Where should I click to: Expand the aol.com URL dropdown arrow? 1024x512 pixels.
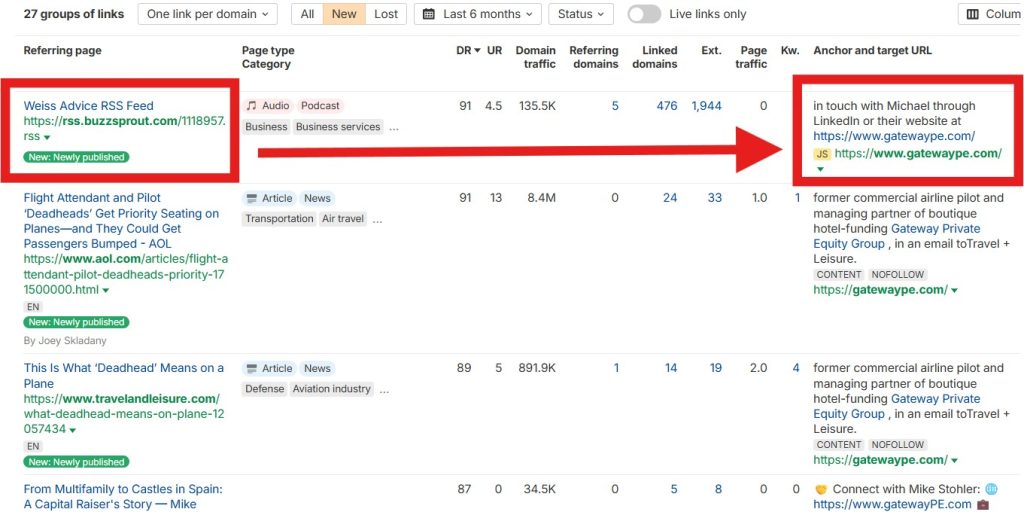[x=106, y=290]
